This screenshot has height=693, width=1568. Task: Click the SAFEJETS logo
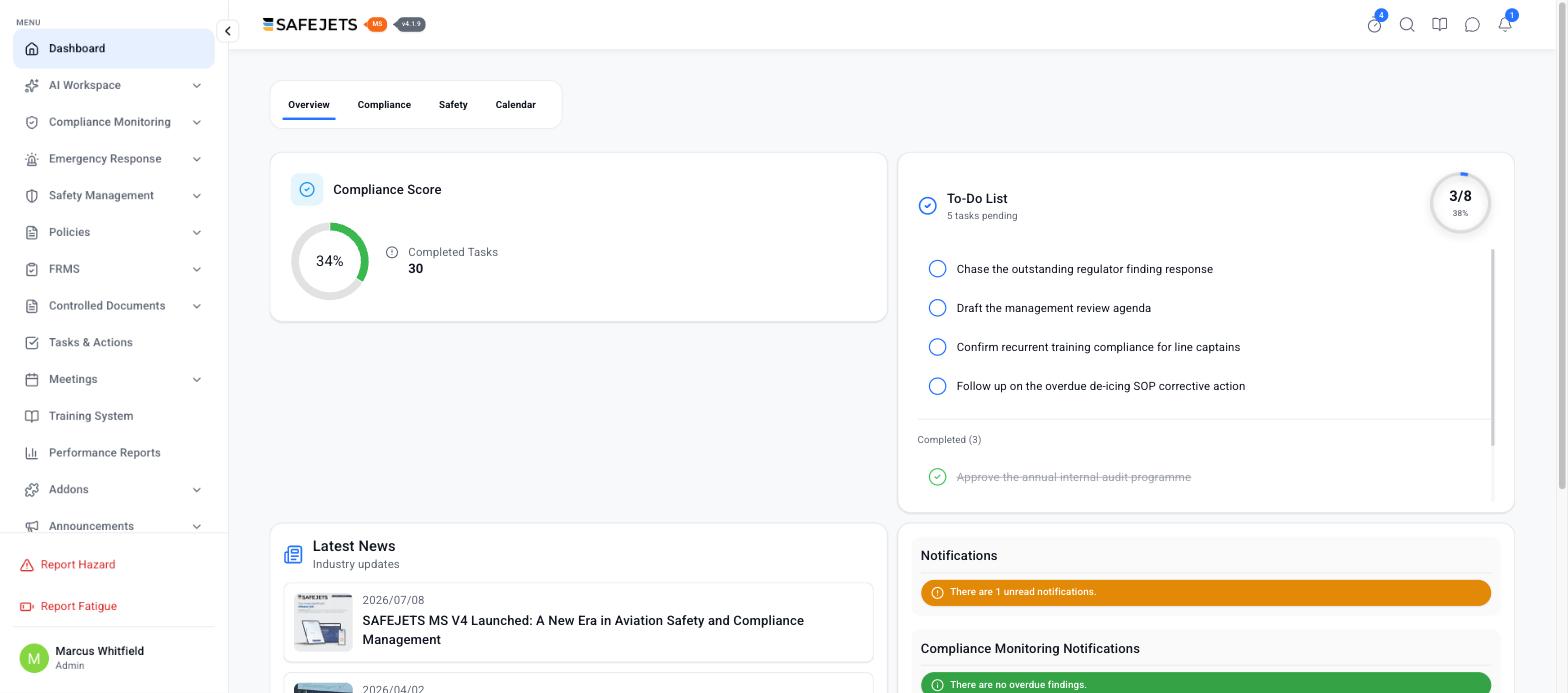pos(310,25)
